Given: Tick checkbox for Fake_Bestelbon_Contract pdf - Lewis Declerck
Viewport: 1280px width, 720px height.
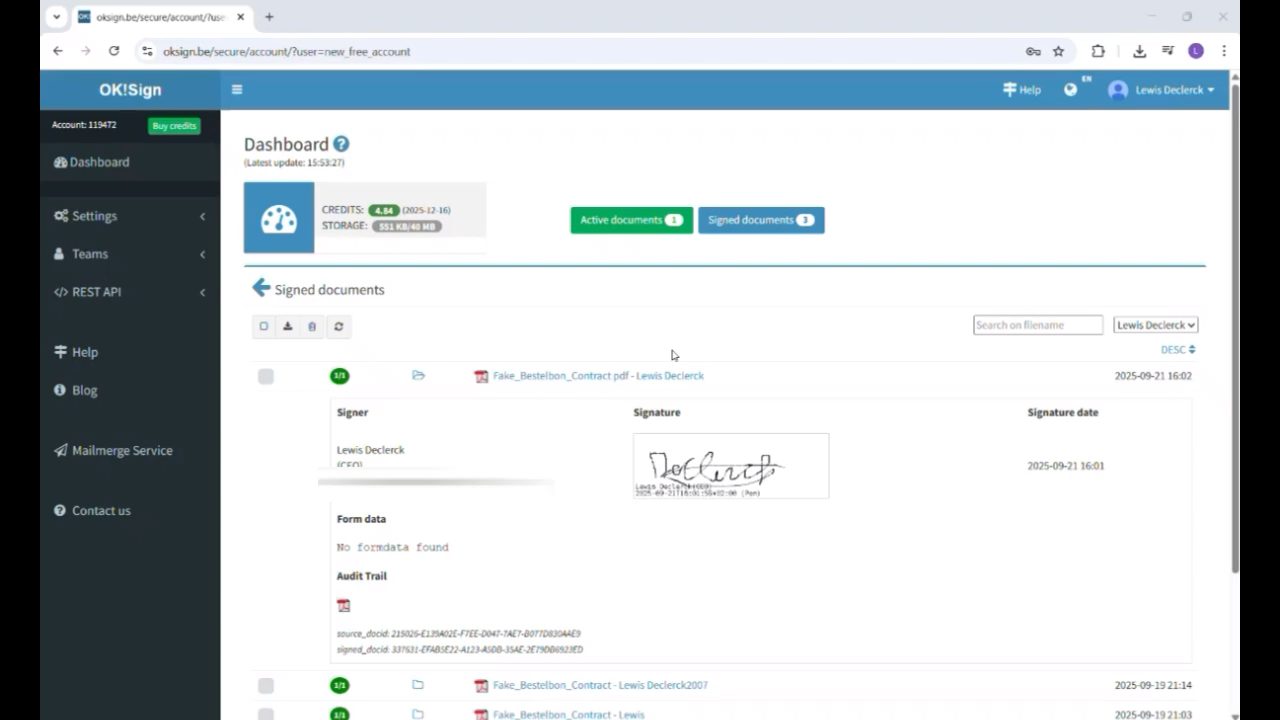Looking at the screenshot, I should coord(266,376).
